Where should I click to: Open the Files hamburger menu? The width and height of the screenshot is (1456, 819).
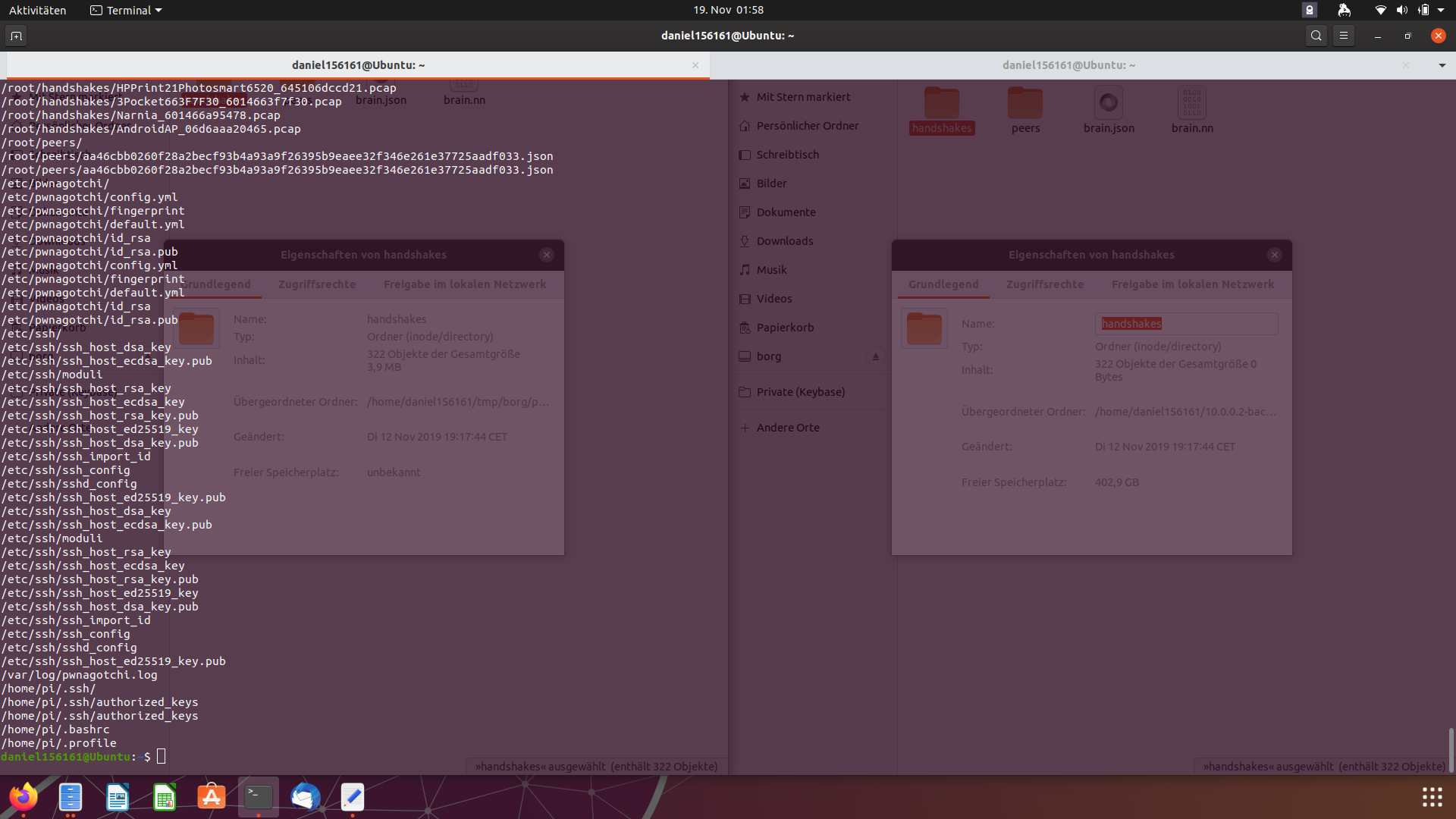(1344, 36)
